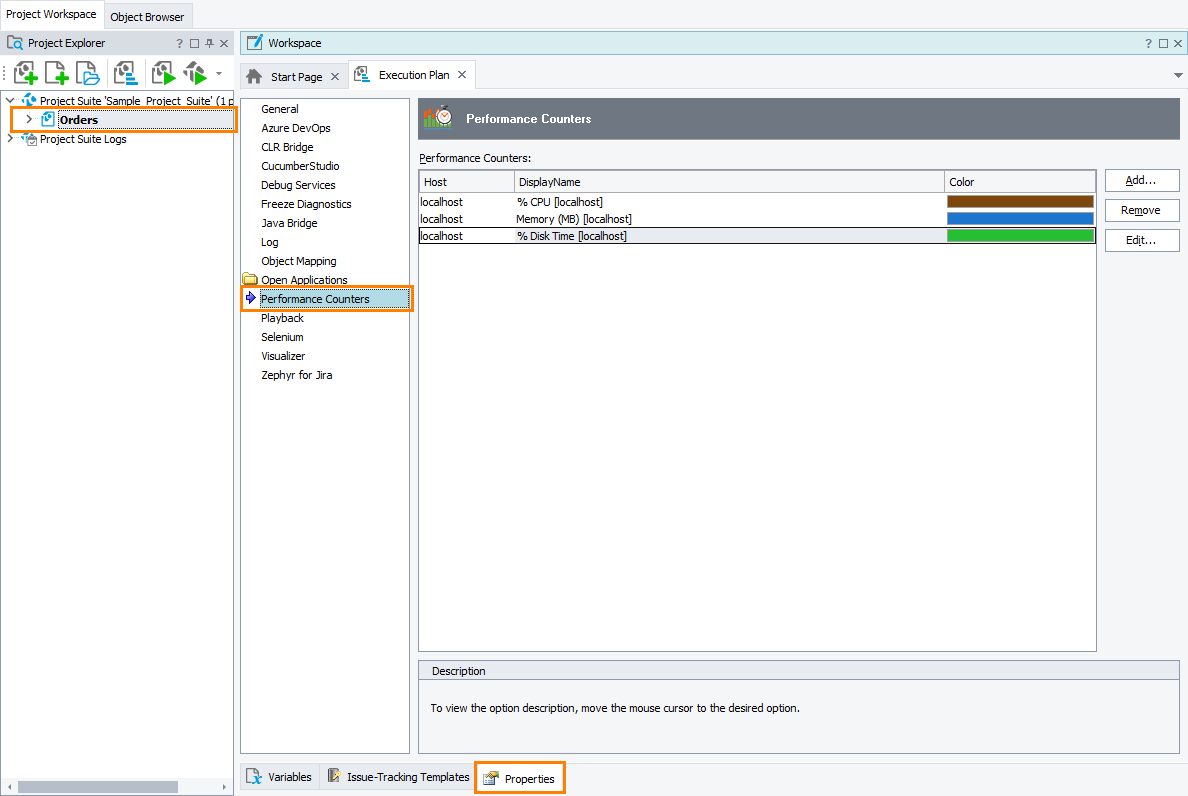
Task: Open the Variables tab
Action: pos(280,777)
